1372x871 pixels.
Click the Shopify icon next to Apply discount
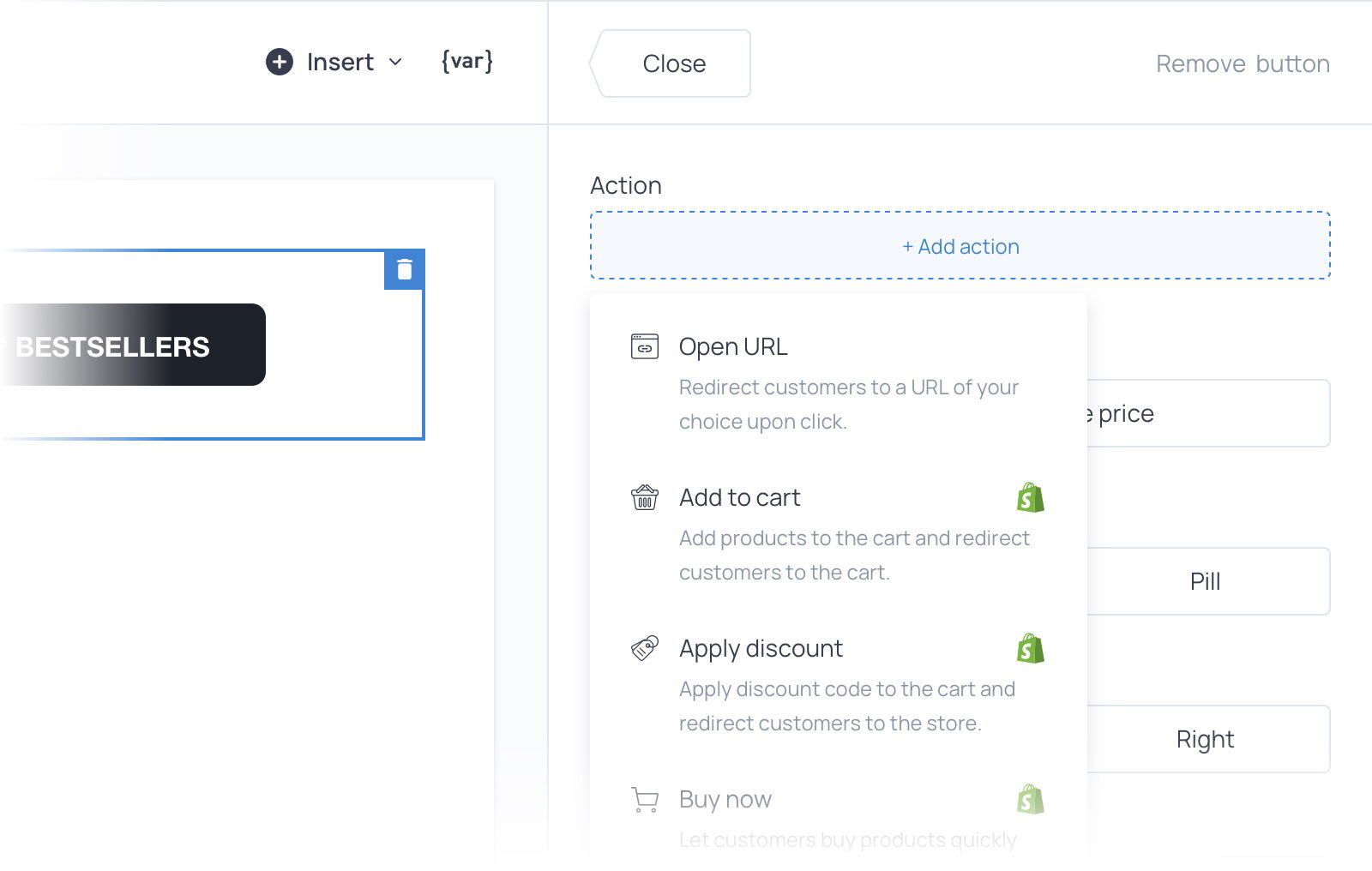[x=1031, y=648]
